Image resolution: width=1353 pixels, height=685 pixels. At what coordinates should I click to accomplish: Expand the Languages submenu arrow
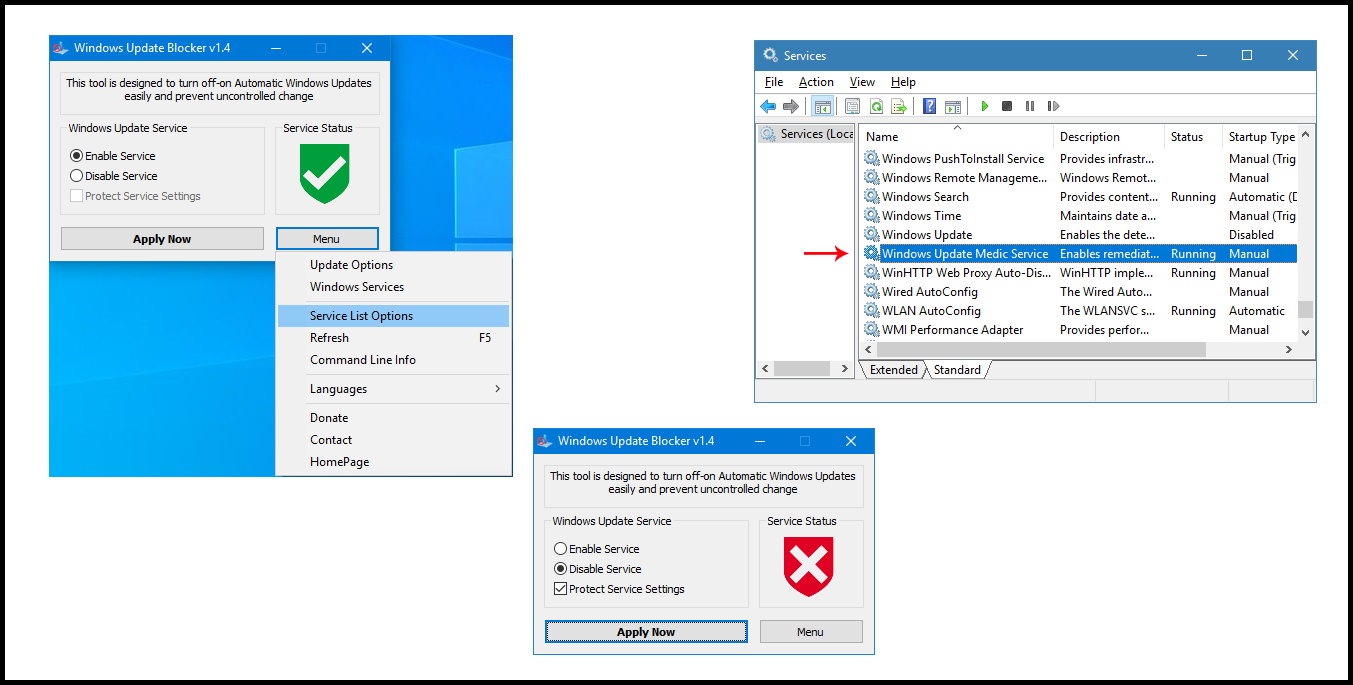498,389
